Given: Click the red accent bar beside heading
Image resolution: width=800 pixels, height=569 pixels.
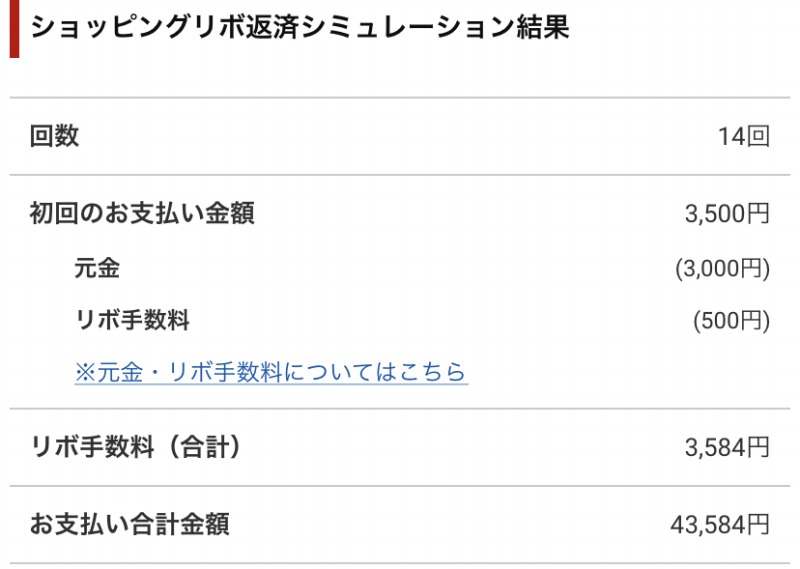Looking at the screenshot, I should (14, 28).
